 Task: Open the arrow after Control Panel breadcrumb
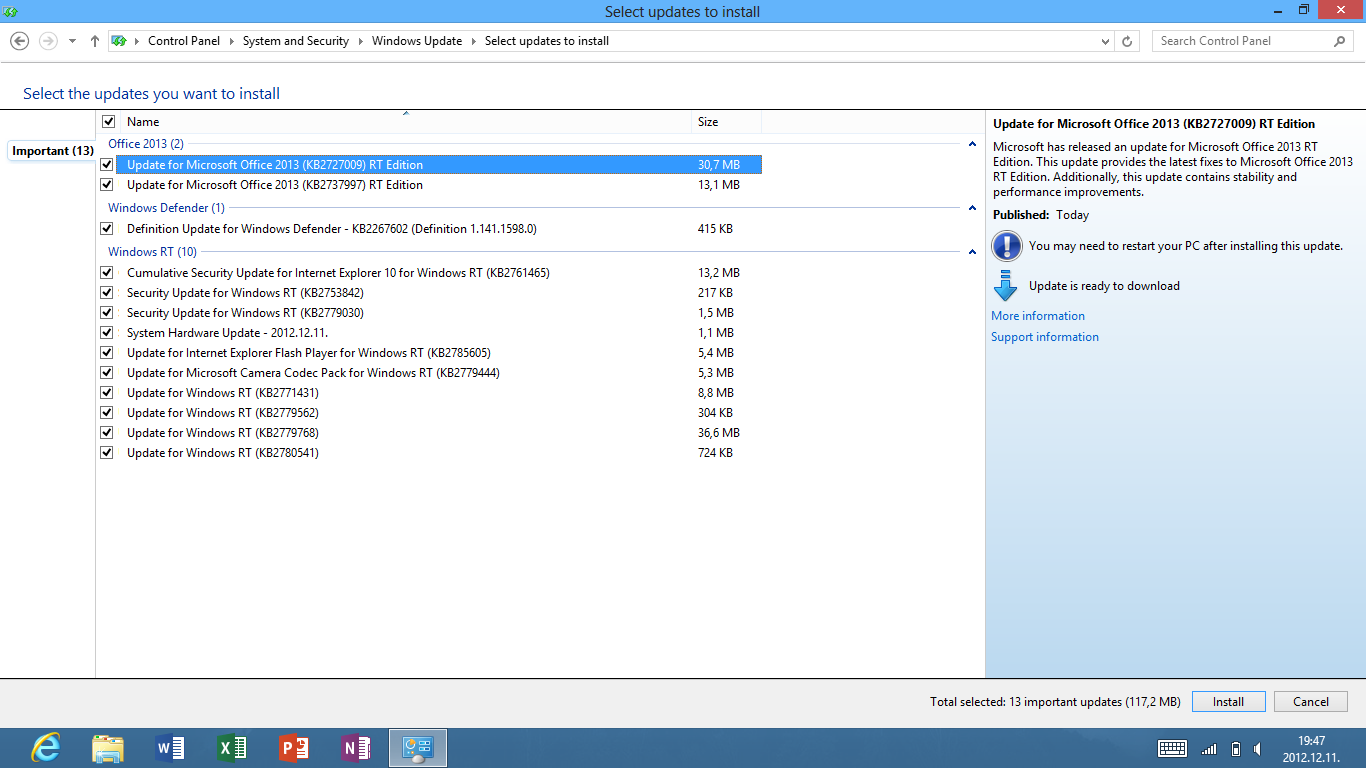pos(232,41)
